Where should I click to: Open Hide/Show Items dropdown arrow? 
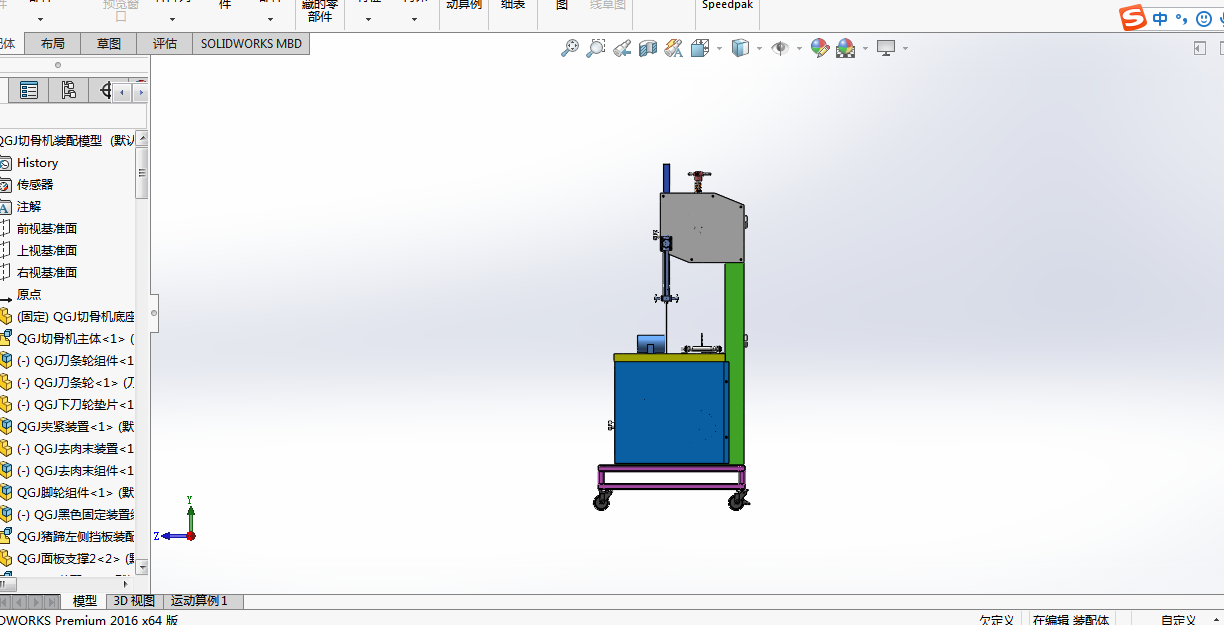coord(799,48)
